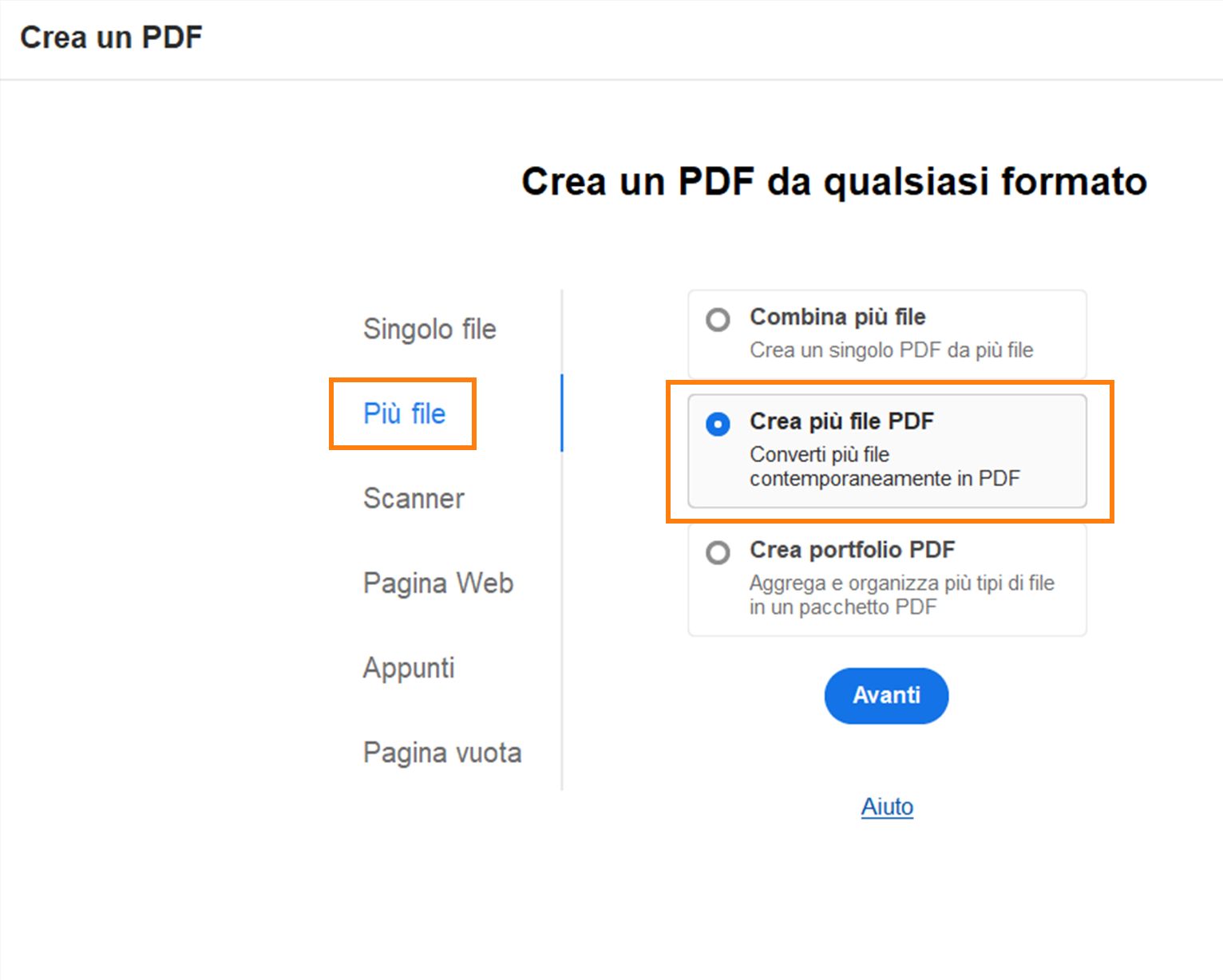
Task: Select the 'Combina più file' radio button
Action: tap(718, 319)
